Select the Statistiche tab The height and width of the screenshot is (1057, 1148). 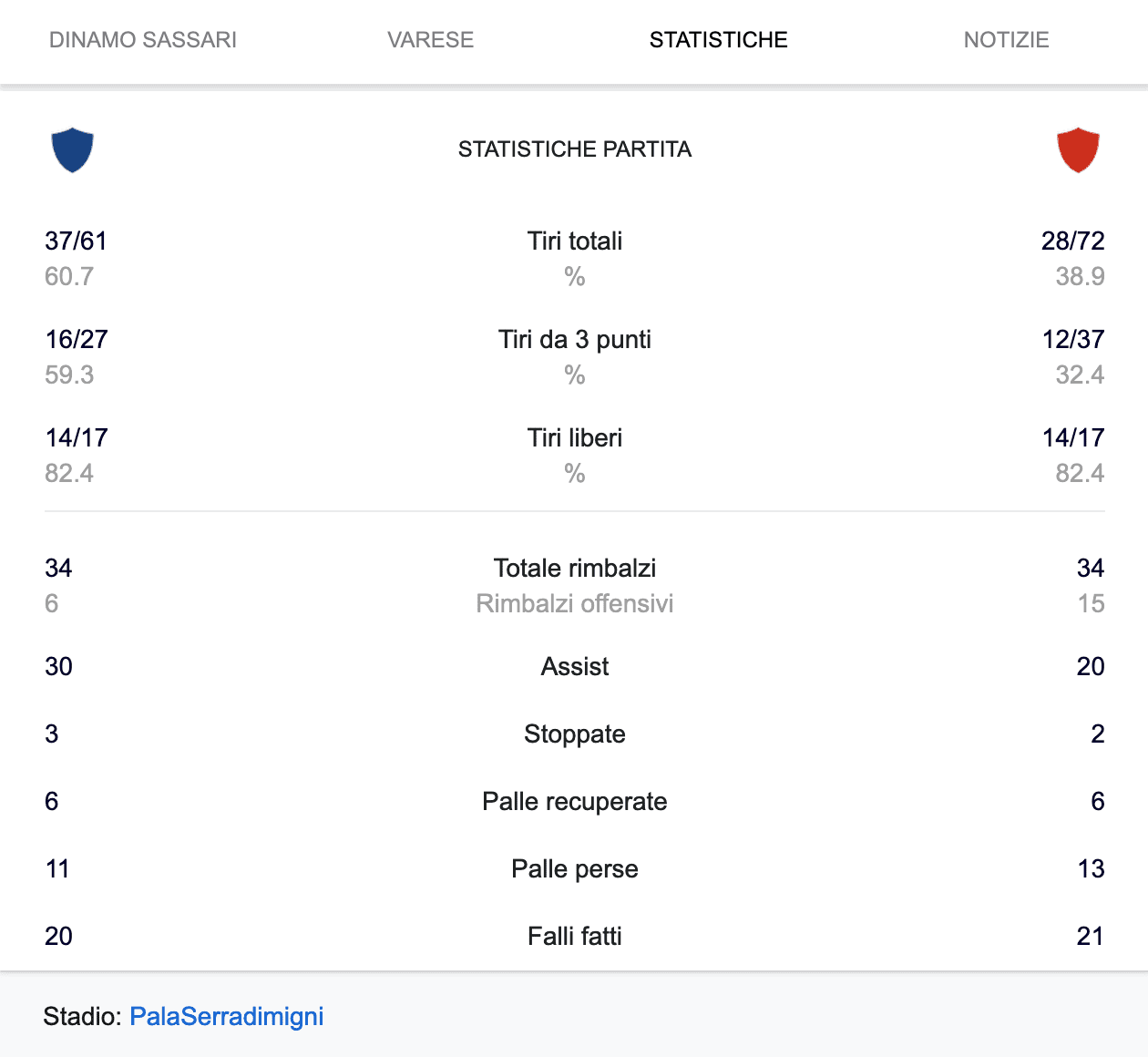[718, 40]
